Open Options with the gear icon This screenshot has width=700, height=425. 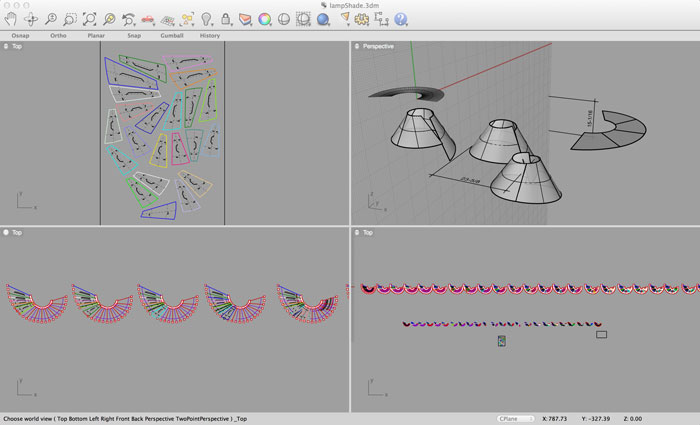pyautogui.click(x=362, y=19)
